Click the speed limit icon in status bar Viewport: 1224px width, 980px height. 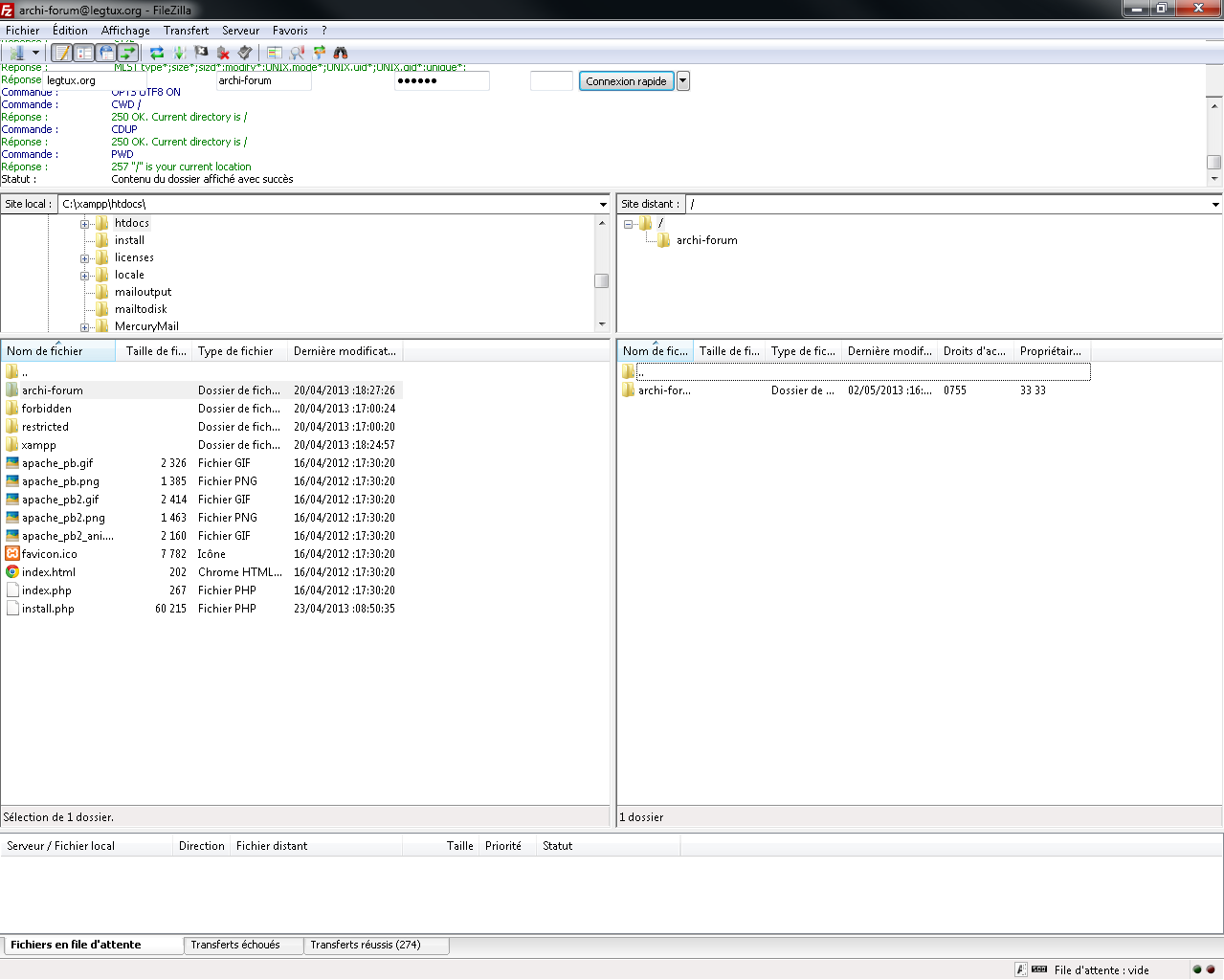point(1039,969)
